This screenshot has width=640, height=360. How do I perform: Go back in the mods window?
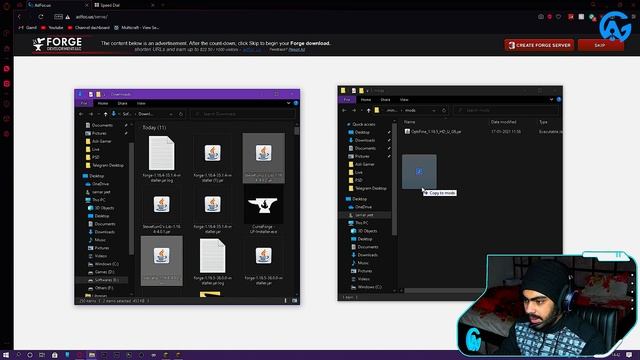[344, 110]
